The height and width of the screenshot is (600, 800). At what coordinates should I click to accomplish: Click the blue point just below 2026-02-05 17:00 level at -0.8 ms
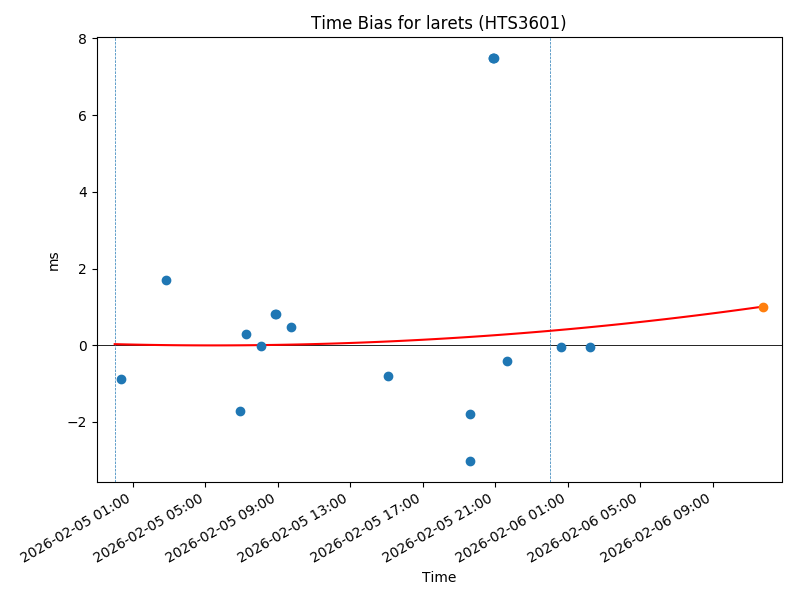click(x=388, y=376)
